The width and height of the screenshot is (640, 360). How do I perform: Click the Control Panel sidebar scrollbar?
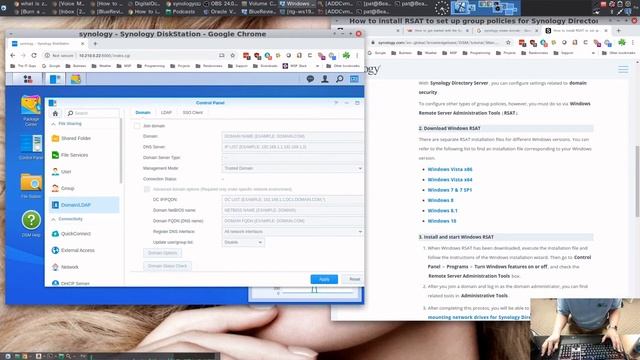point(121,151)
